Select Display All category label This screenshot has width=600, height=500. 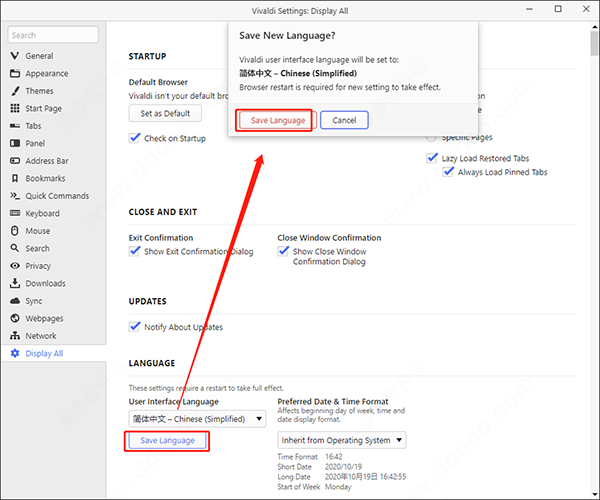pos(44,353)
